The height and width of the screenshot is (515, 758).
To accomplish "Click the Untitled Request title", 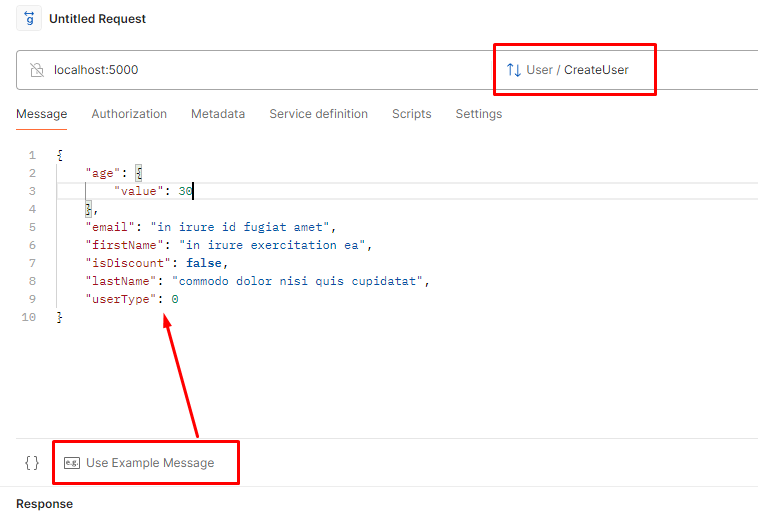I will [x=97, y=19].
